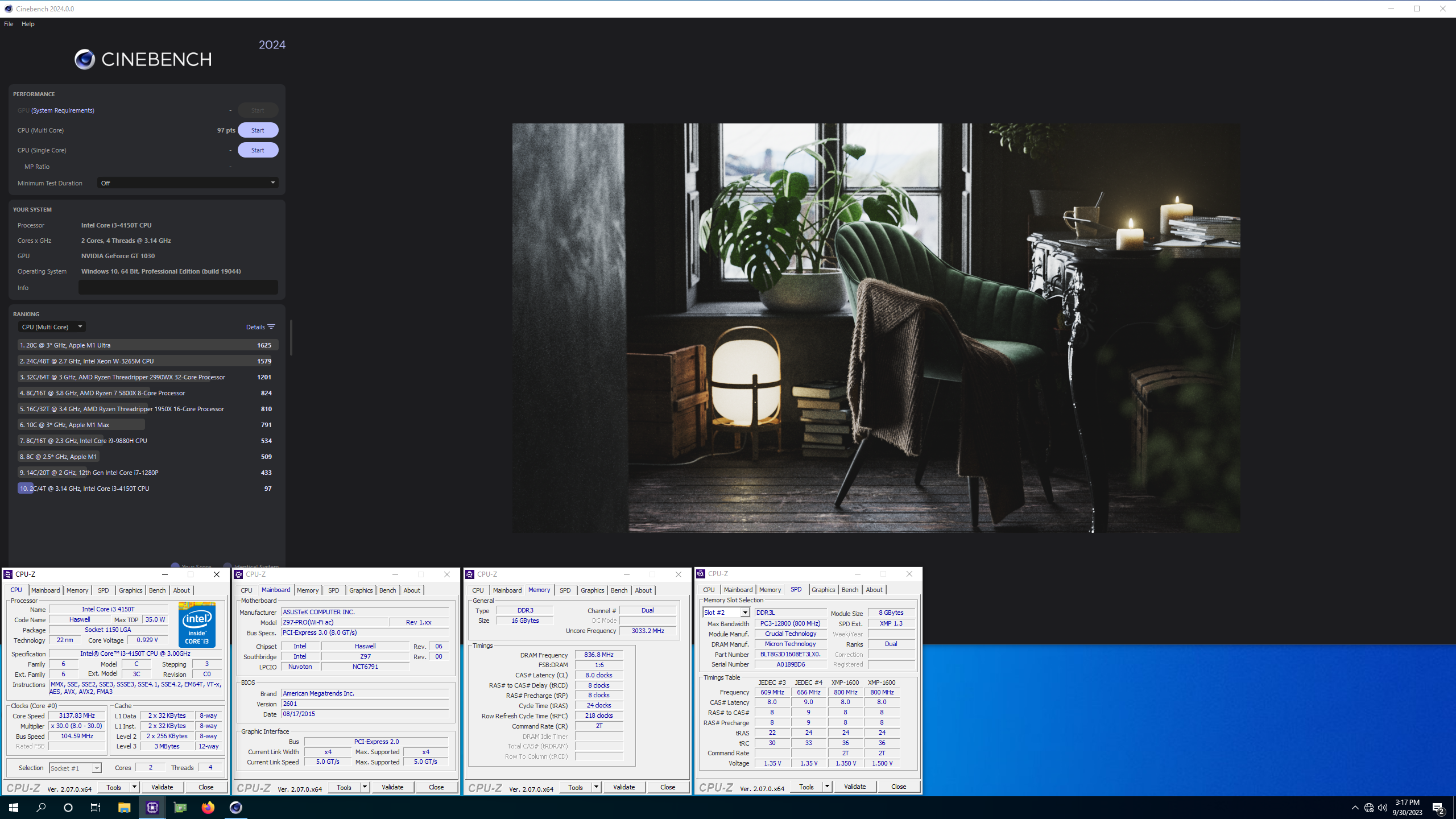Open Slot #2 memory slot dropdown

726,613
